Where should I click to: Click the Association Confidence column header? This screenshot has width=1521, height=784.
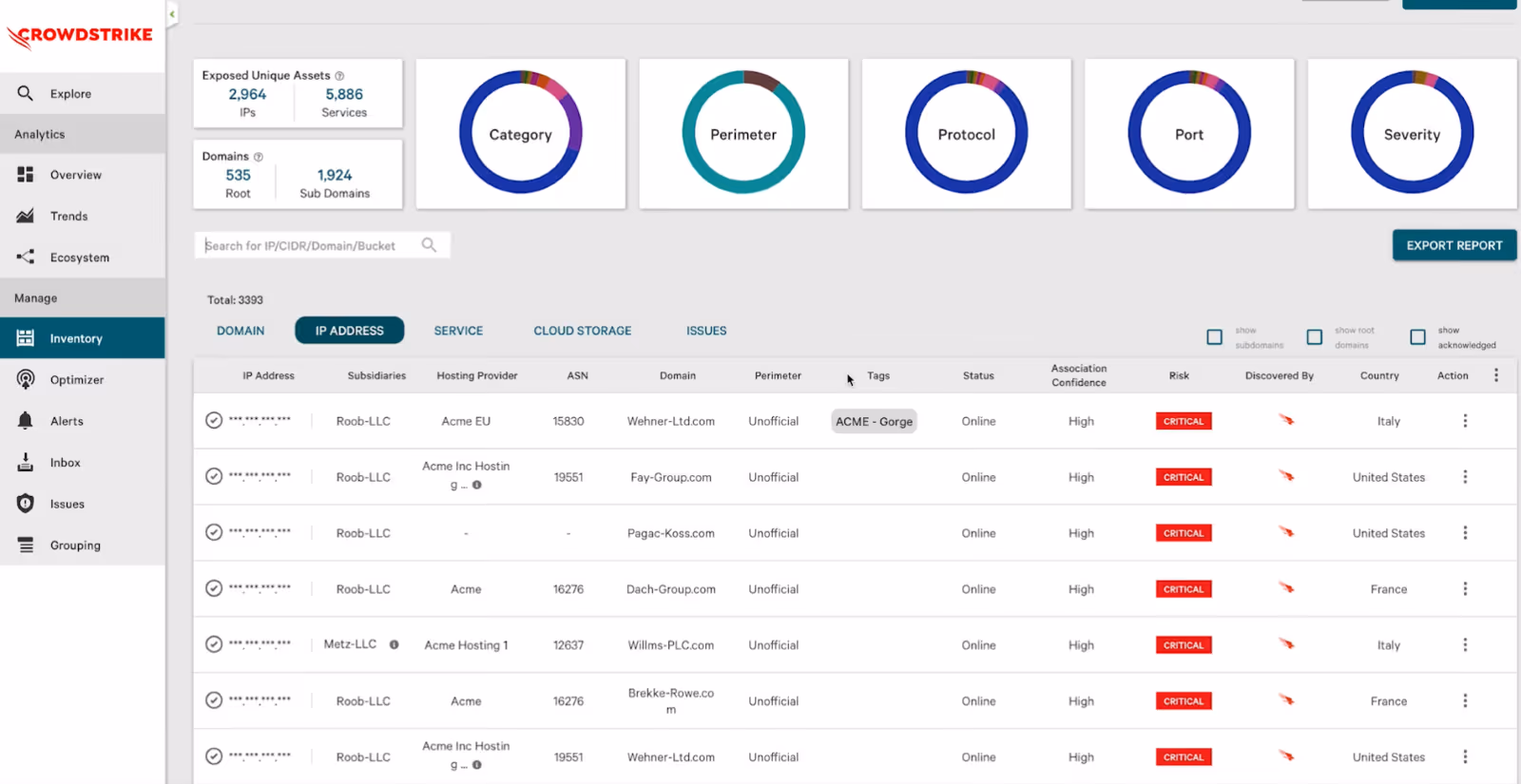pyautogui.click(x=1079, y=375)
